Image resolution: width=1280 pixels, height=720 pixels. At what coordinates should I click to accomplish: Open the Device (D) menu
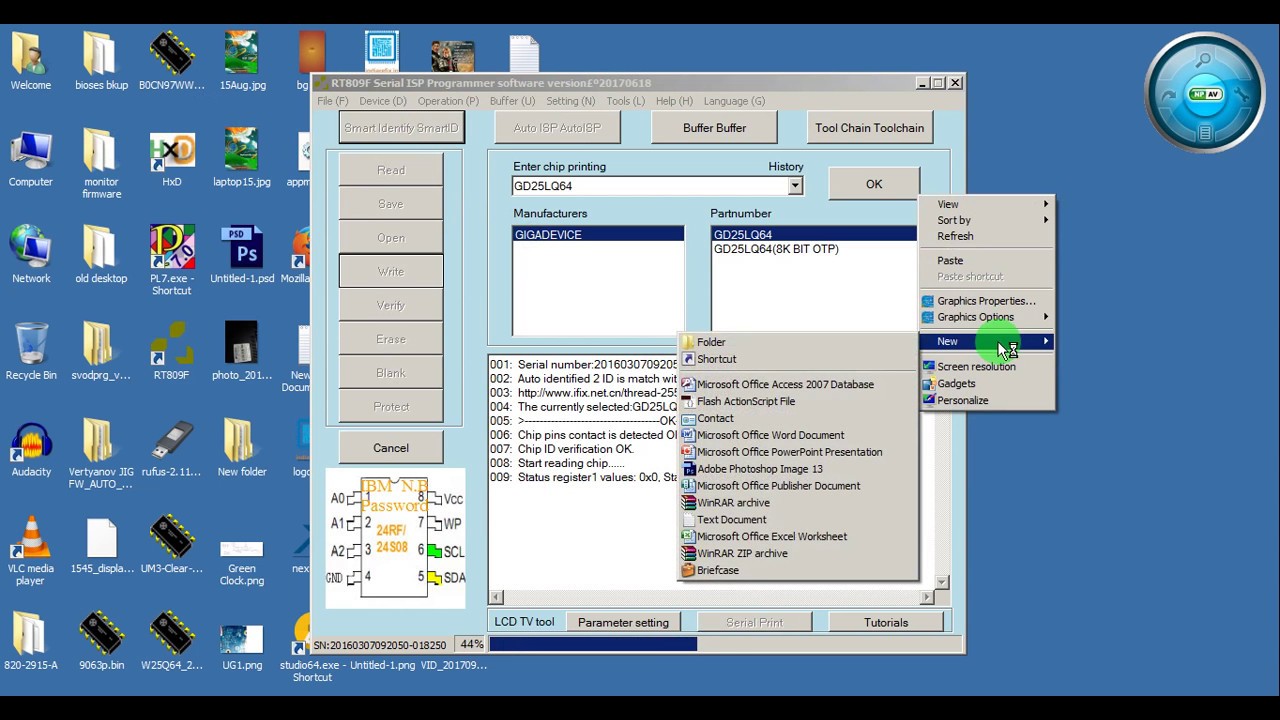pyautogui.click(x=383, y=101)
